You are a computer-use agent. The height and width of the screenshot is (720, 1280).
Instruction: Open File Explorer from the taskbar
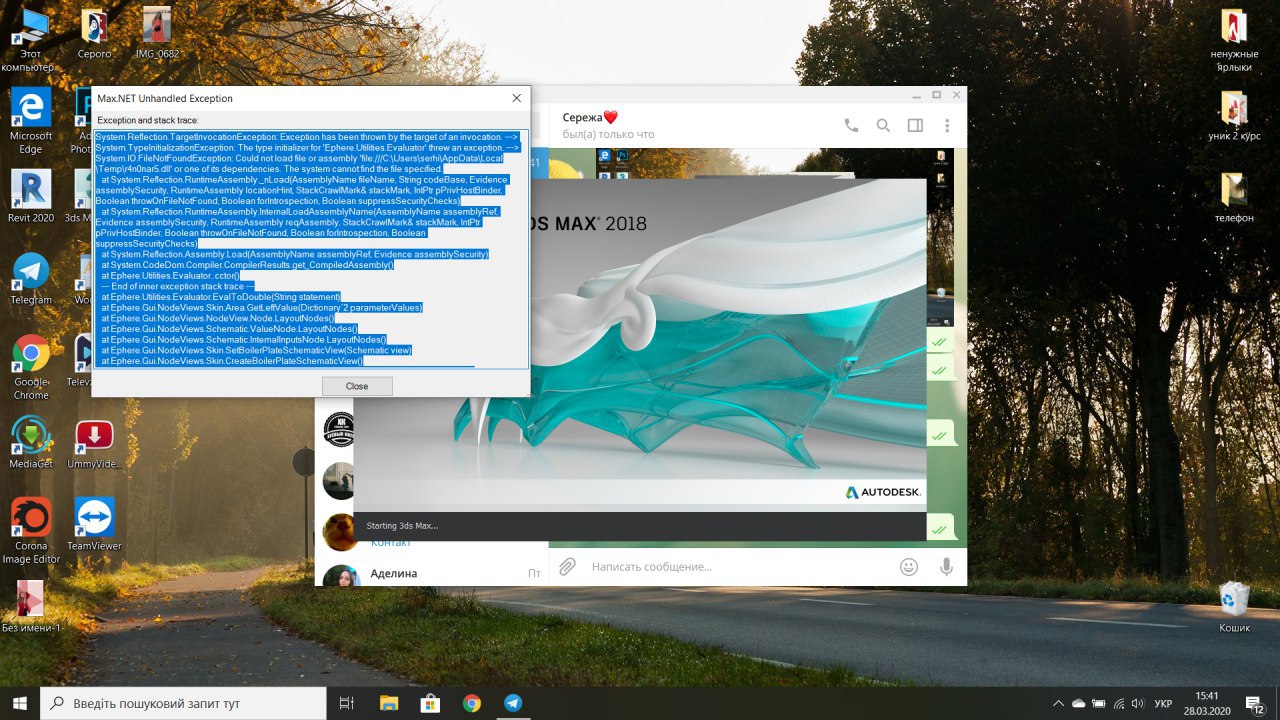389,703
